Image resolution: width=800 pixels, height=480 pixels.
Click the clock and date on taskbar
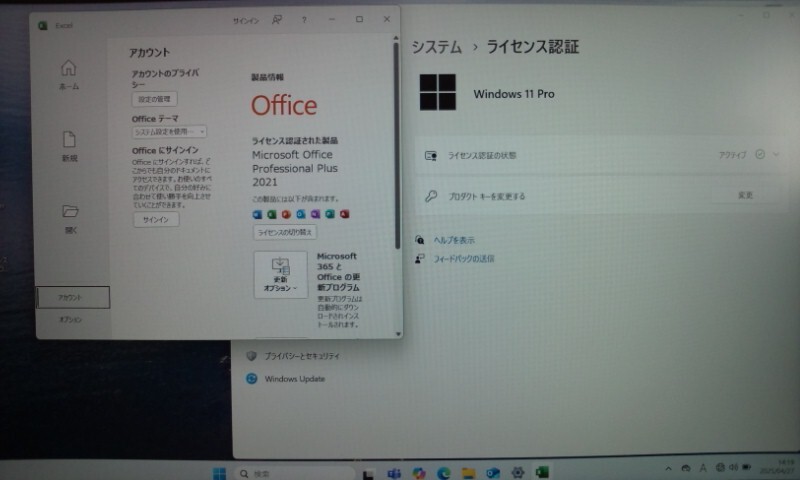point(777,467)
